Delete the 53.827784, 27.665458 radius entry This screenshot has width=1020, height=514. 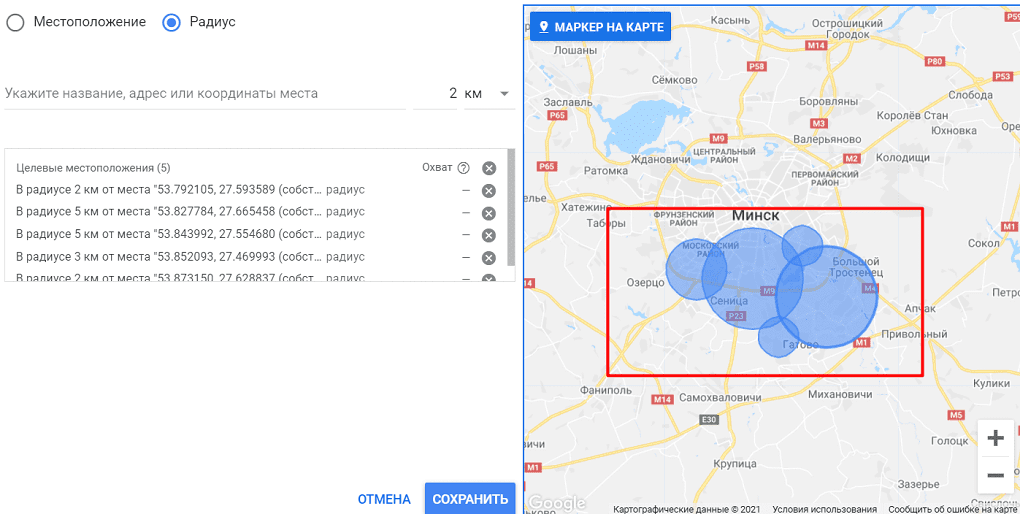point(489,213)
